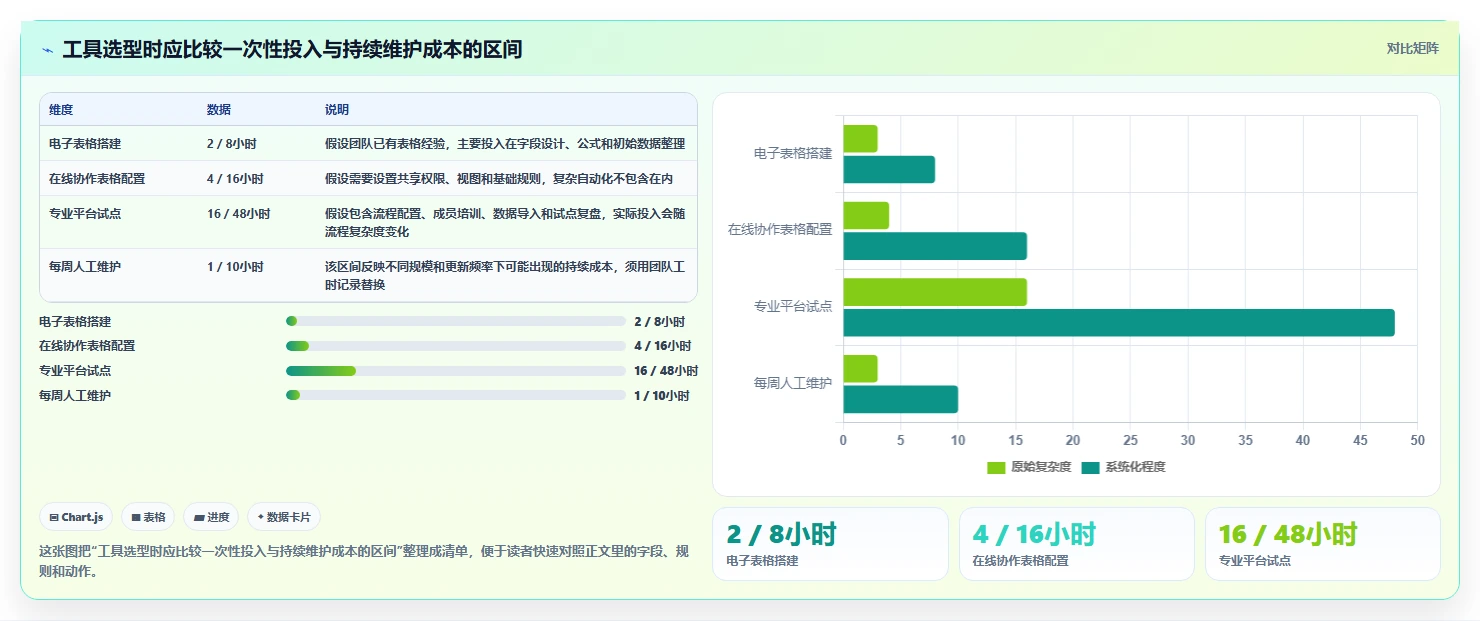1480x621 pixels.
Task: Click the teal bar for 电子表格搭建 in the chart
Action: click(x=889, y=169)
